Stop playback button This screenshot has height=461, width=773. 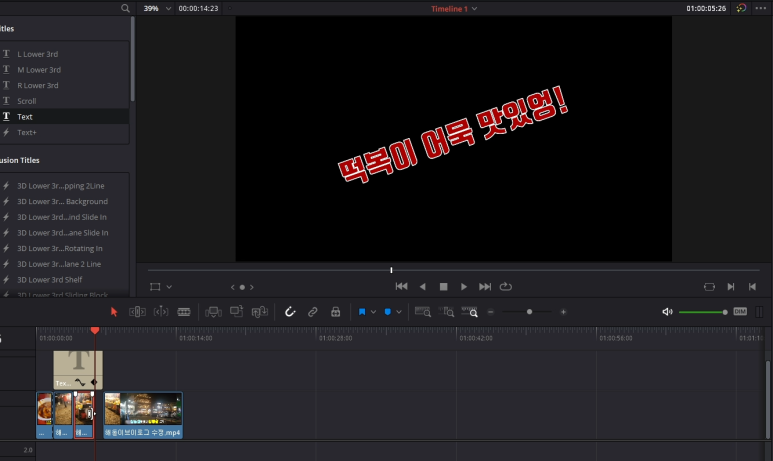coord(443,286)
